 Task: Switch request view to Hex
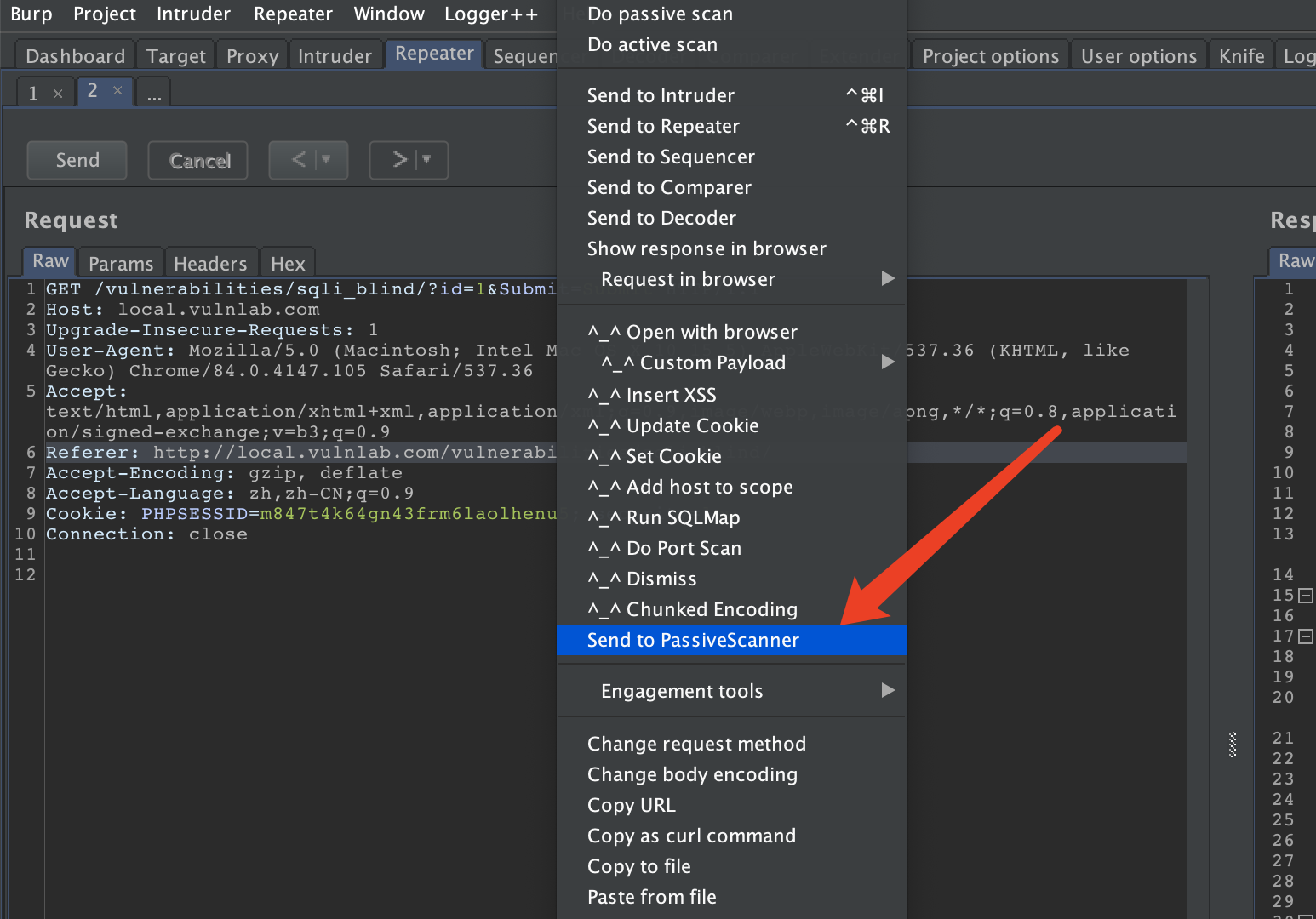pyautogui.click(x=288, y=264)
